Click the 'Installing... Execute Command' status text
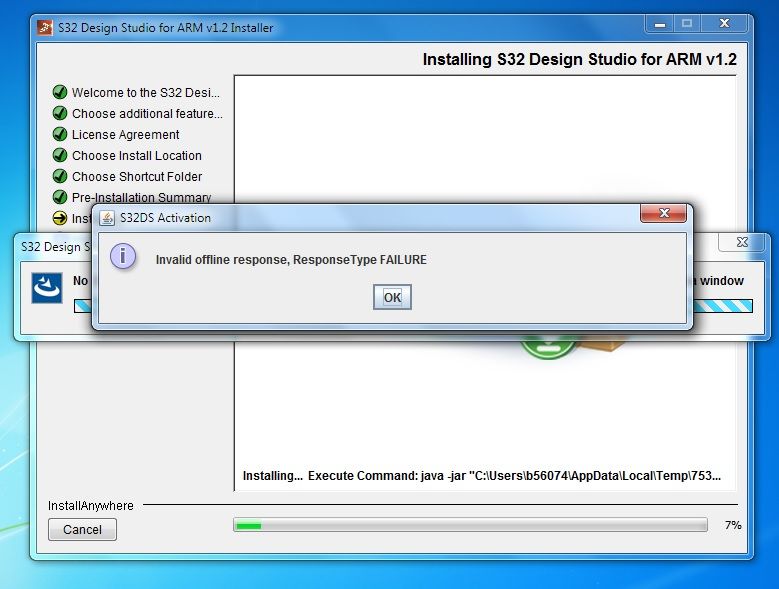Viewport: 779px width, 589px height. (481, 476)
